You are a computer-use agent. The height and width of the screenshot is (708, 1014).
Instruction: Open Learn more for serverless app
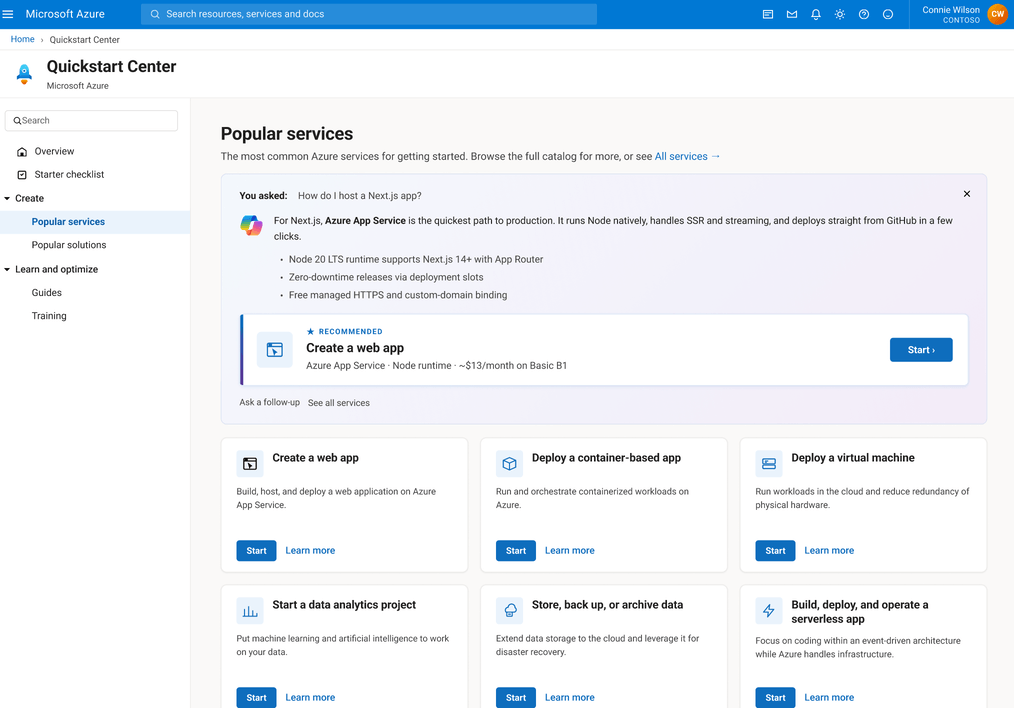(829, 698)
